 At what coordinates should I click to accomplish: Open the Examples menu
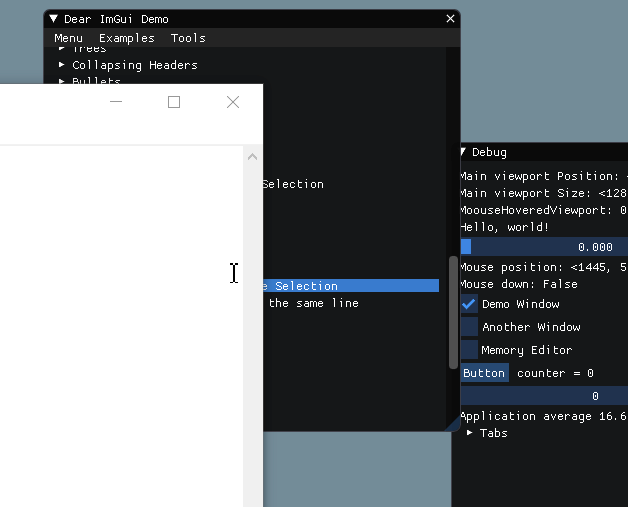pyautogui.click(x=127, y=38)
